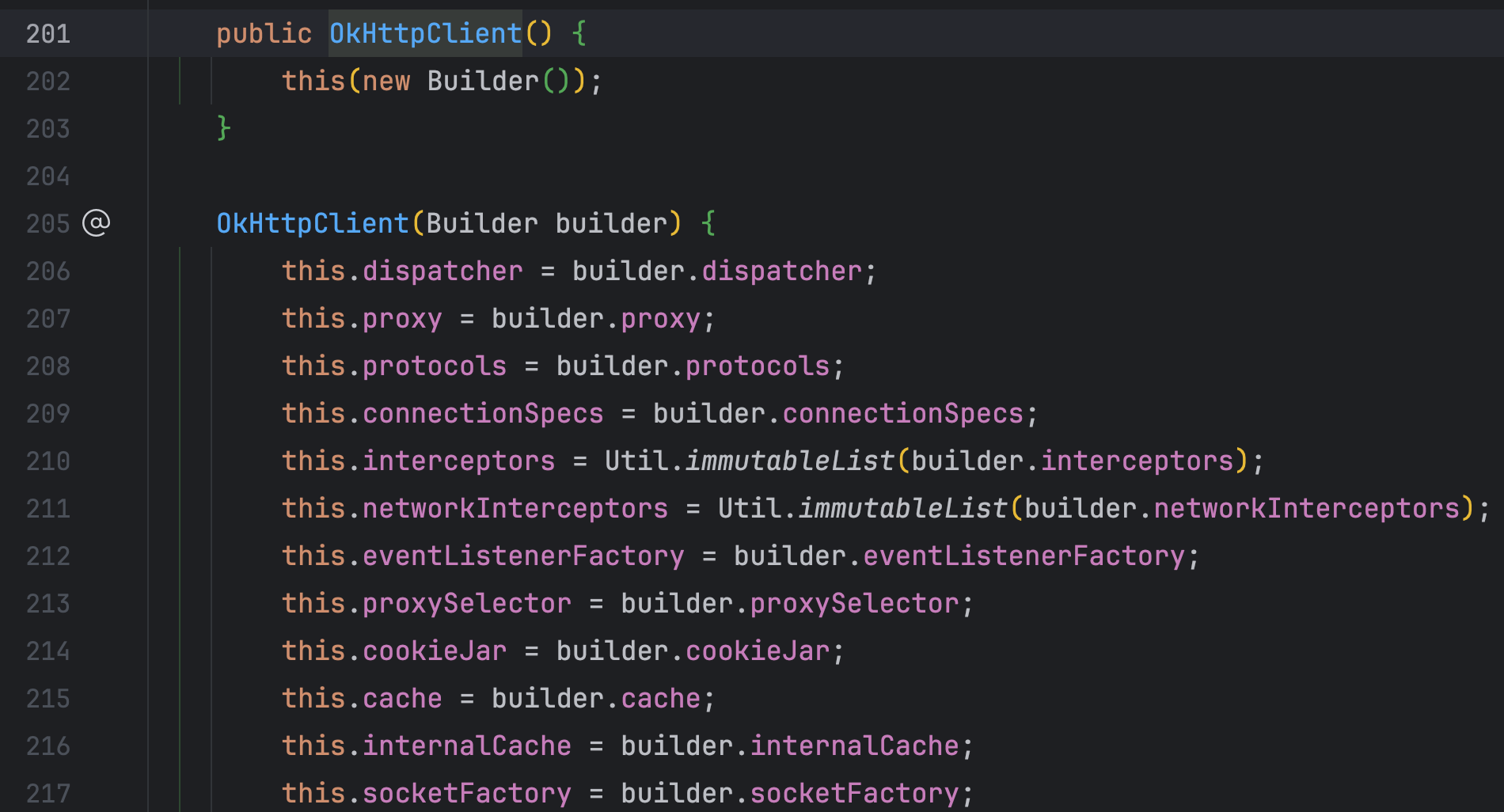The height and width of the screenshot is (812, 1504).
Task: Click line number 206 in gutter
Action: point(48,271)
